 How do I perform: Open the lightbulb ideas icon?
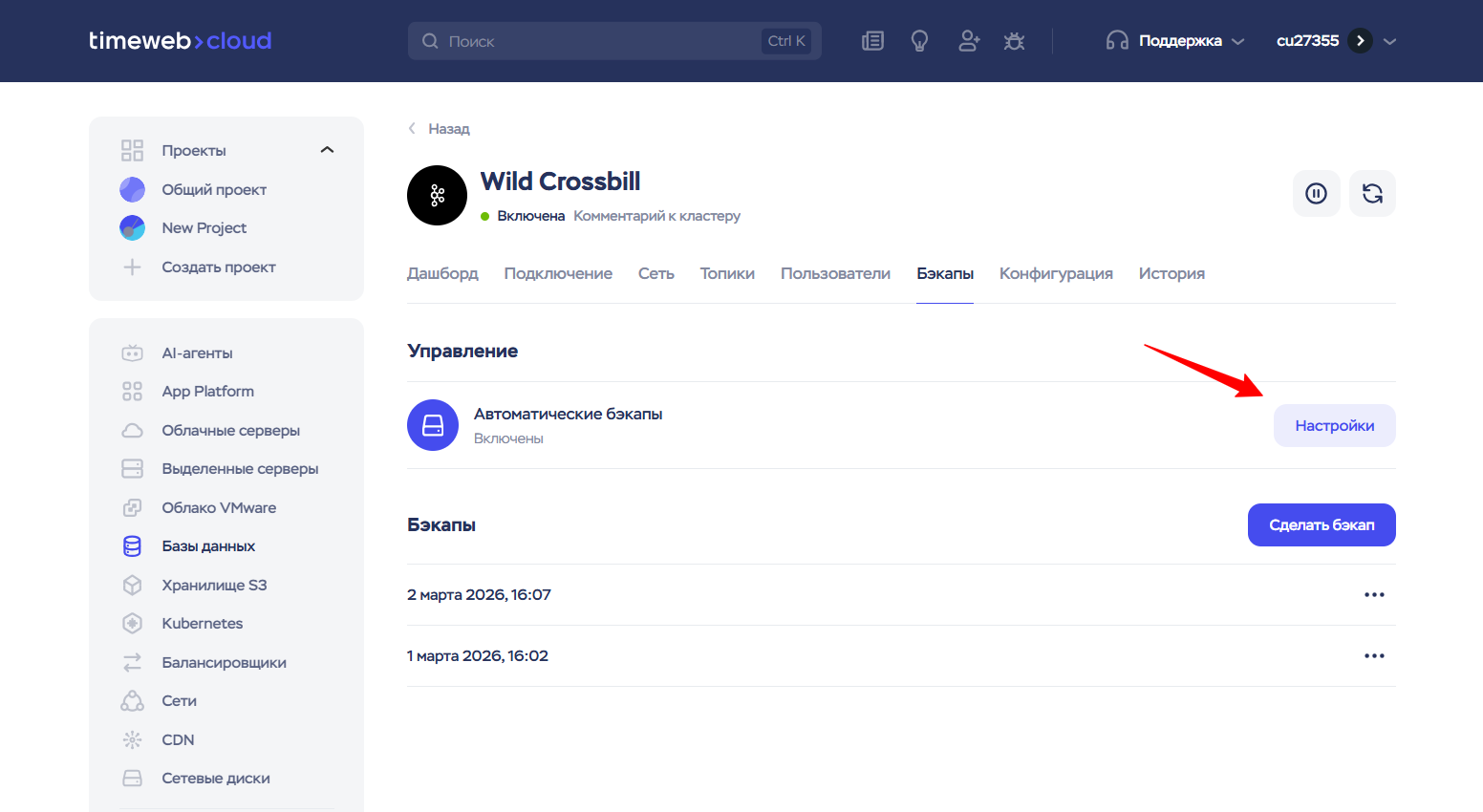pos(919,41)
